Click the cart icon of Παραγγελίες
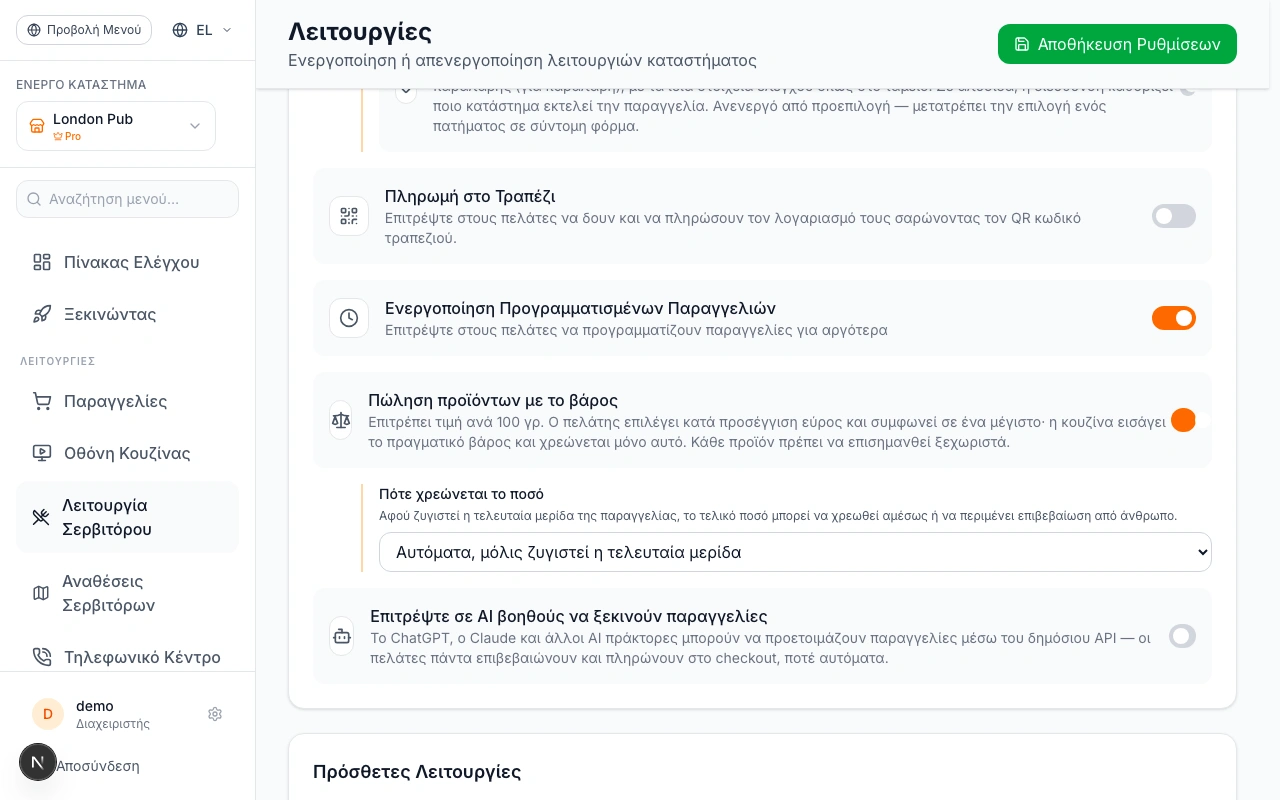The image size is (1280, 800). click(x=42, y=401)
